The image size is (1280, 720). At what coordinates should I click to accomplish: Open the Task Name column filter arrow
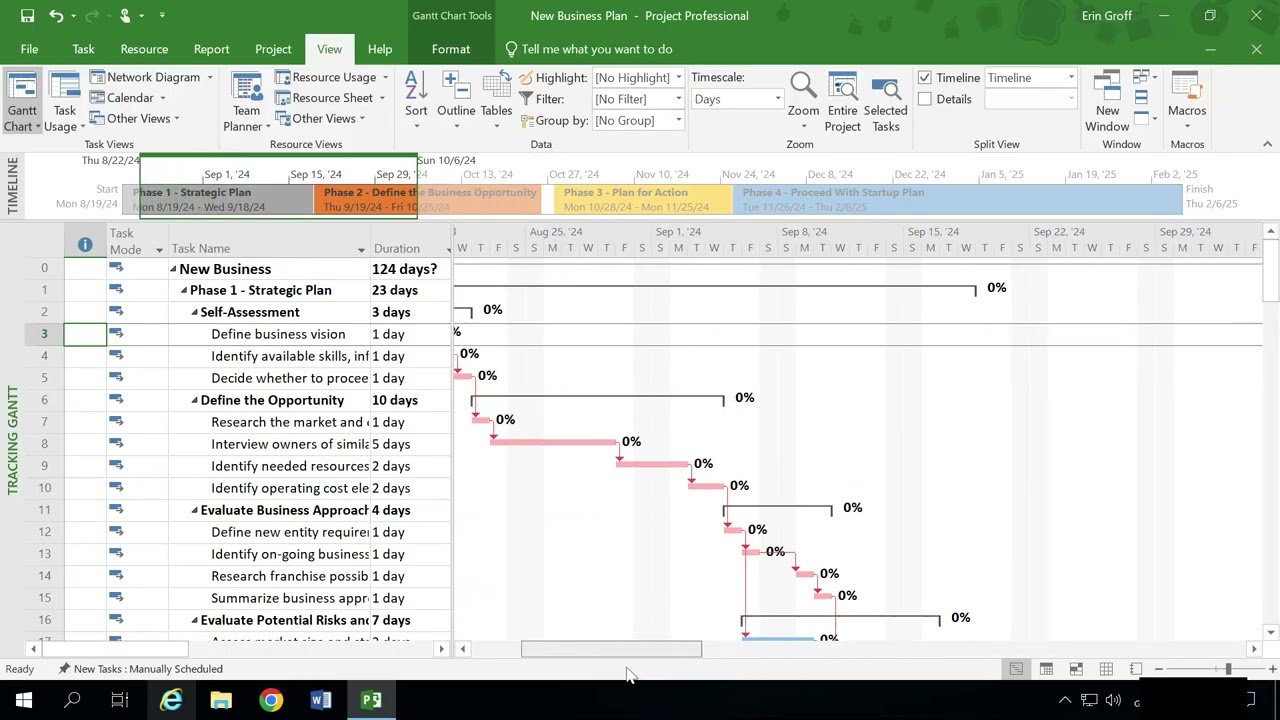(361, 249)
